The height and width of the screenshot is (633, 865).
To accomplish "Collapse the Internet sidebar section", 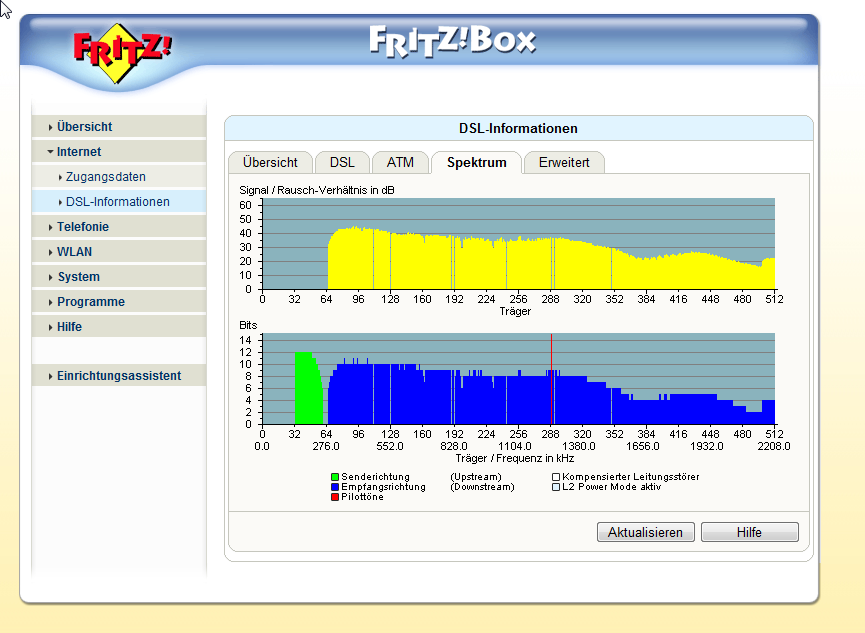I will 119,152.
